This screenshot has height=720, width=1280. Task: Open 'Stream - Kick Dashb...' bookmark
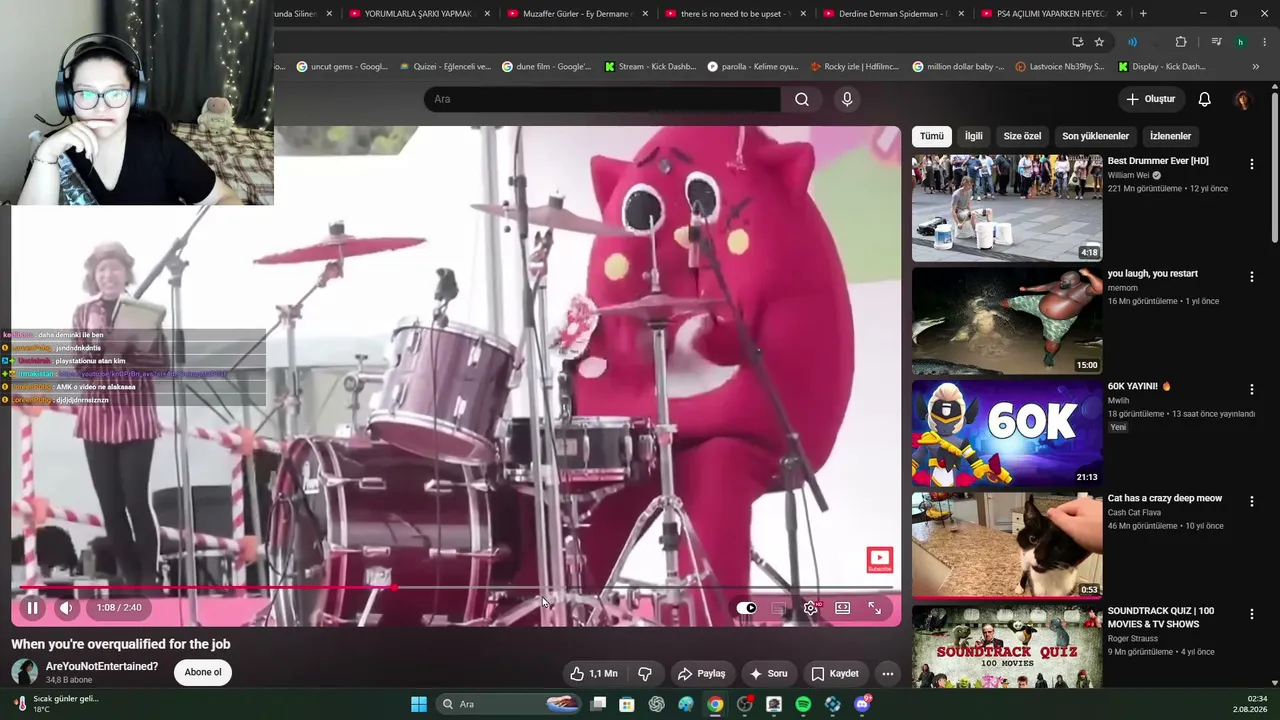pyautogui.click(x=649, y=67)
